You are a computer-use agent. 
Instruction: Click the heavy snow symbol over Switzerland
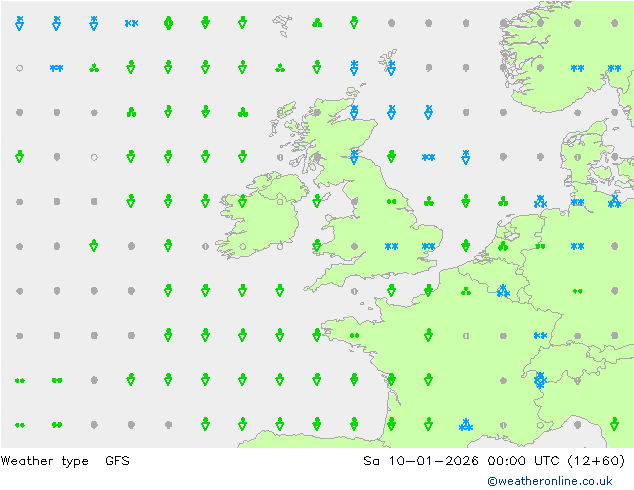(540, 380)
